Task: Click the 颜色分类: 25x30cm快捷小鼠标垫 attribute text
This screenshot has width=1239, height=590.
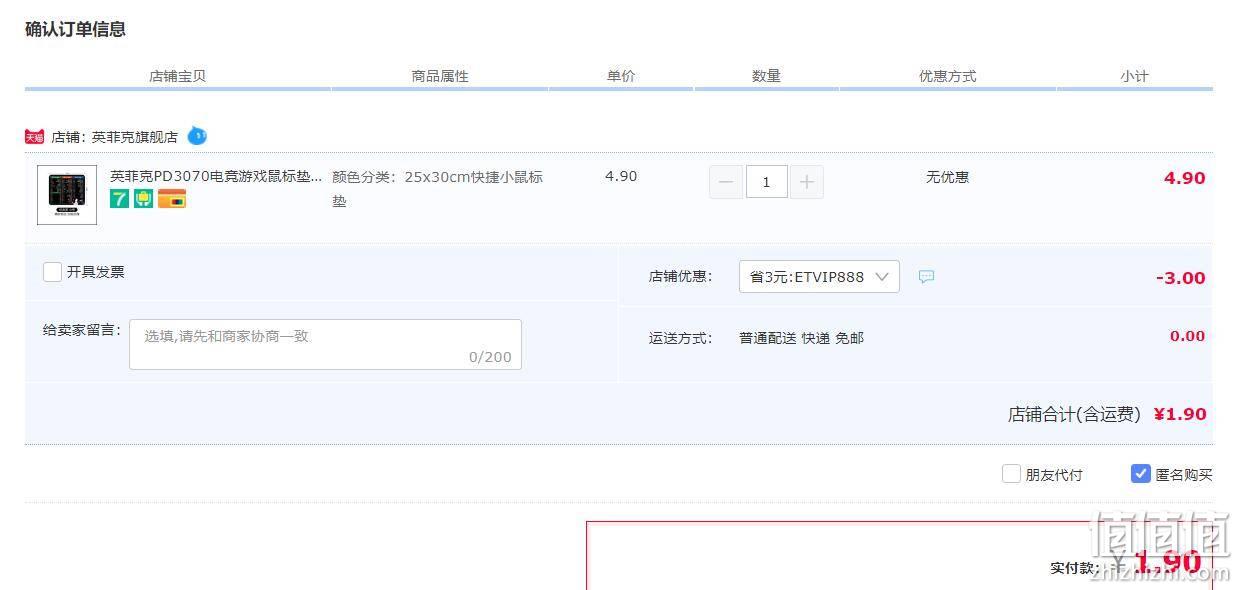Action: click(x=438, y=189)
